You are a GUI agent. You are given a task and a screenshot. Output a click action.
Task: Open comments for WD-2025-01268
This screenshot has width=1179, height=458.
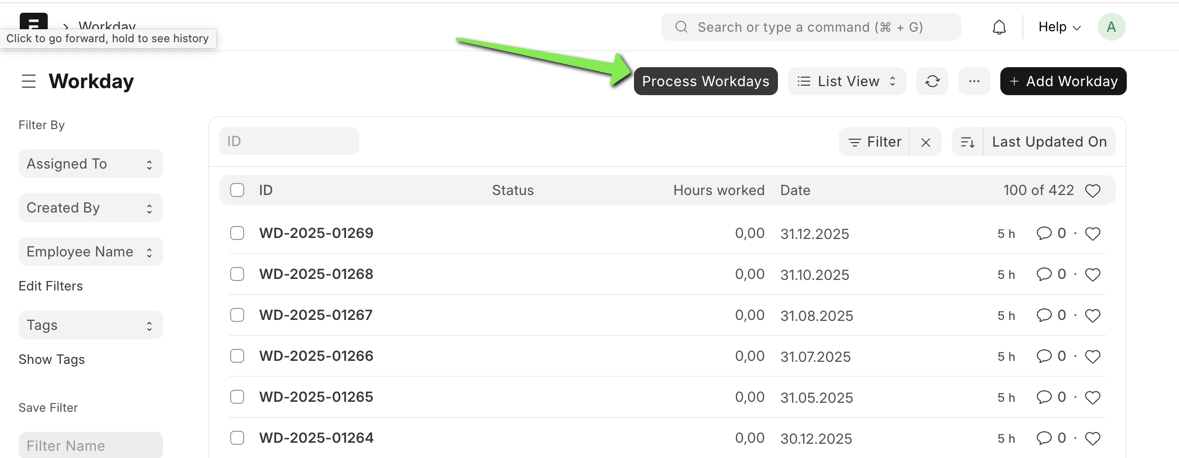point(1051,274)
